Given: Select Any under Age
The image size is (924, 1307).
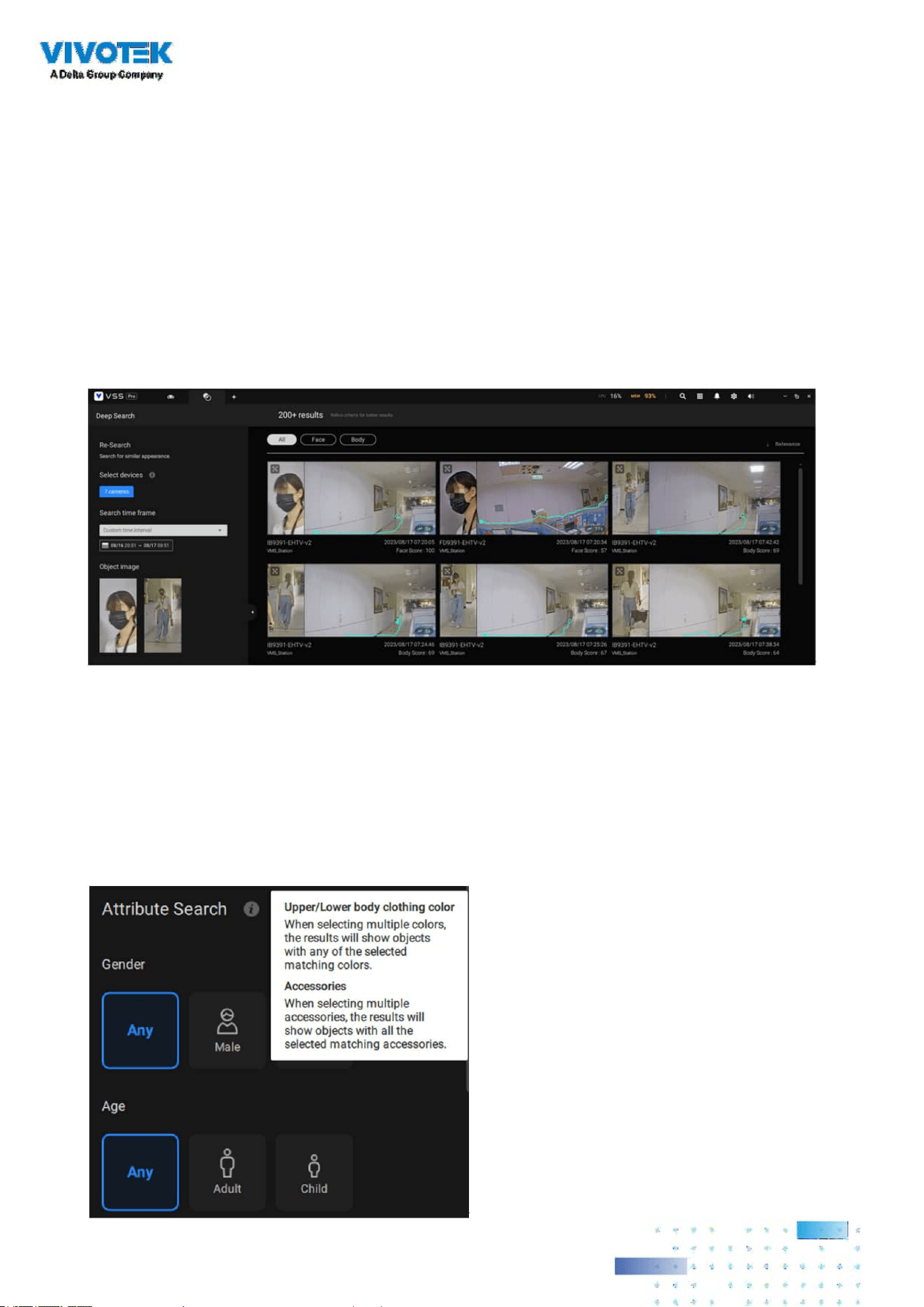Looking at the screenshot, I should point(140,1172).
